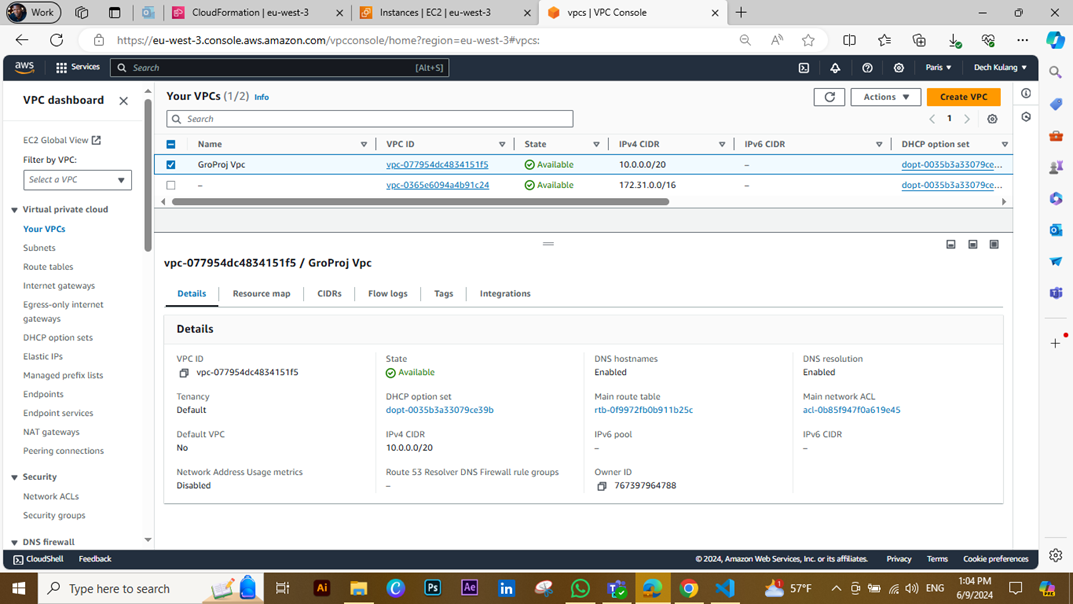Open the Select a VPC filter dropdown
The image size is (1073, 604).
[77, 180]
